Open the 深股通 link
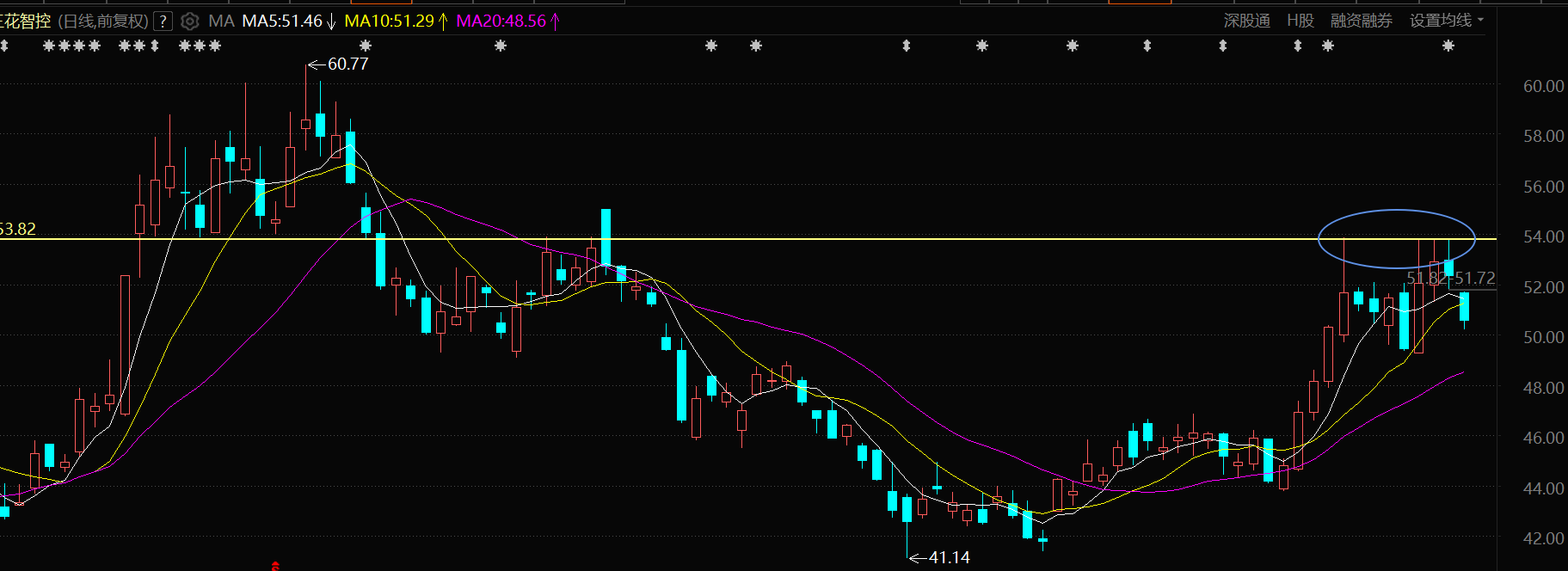The width and height of the screenshot is (1568, 571). coord(1247,21)
